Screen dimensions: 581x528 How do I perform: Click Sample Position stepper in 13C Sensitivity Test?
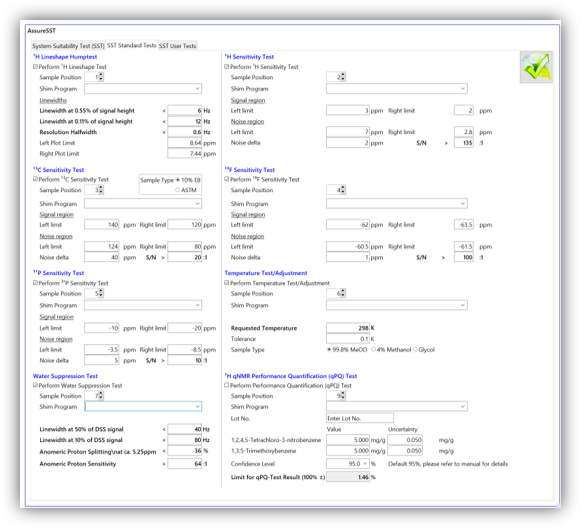coord(101,190)
